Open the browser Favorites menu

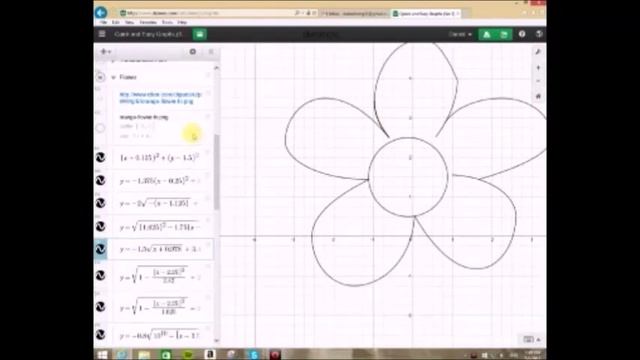[148, 22]
